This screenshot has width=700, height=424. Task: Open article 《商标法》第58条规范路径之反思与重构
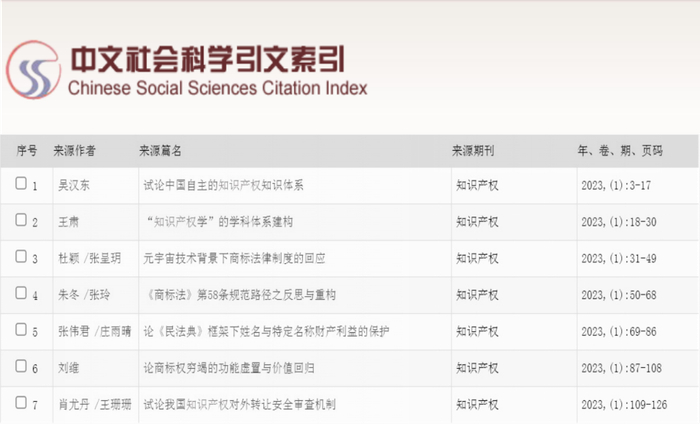240,295
